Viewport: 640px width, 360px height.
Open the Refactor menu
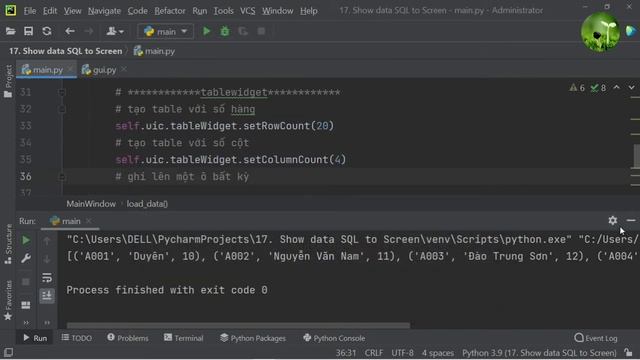[x=170, y=11]
